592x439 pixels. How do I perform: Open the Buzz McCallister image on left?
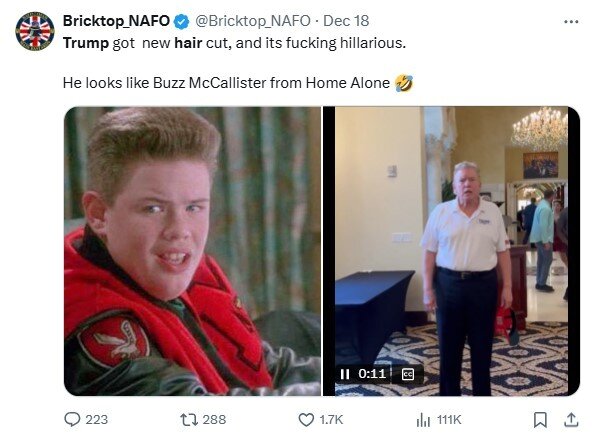click(x=192, y=251)
